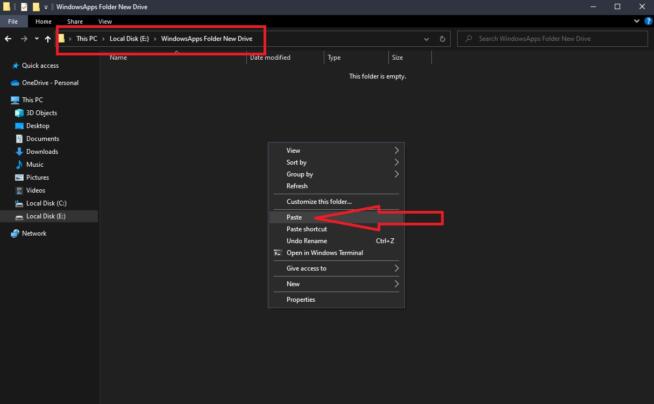Image resolution: width=654 pixels, height=404 pixels.
Task: Open the Home ribbon tab
Action: (43, 21)
